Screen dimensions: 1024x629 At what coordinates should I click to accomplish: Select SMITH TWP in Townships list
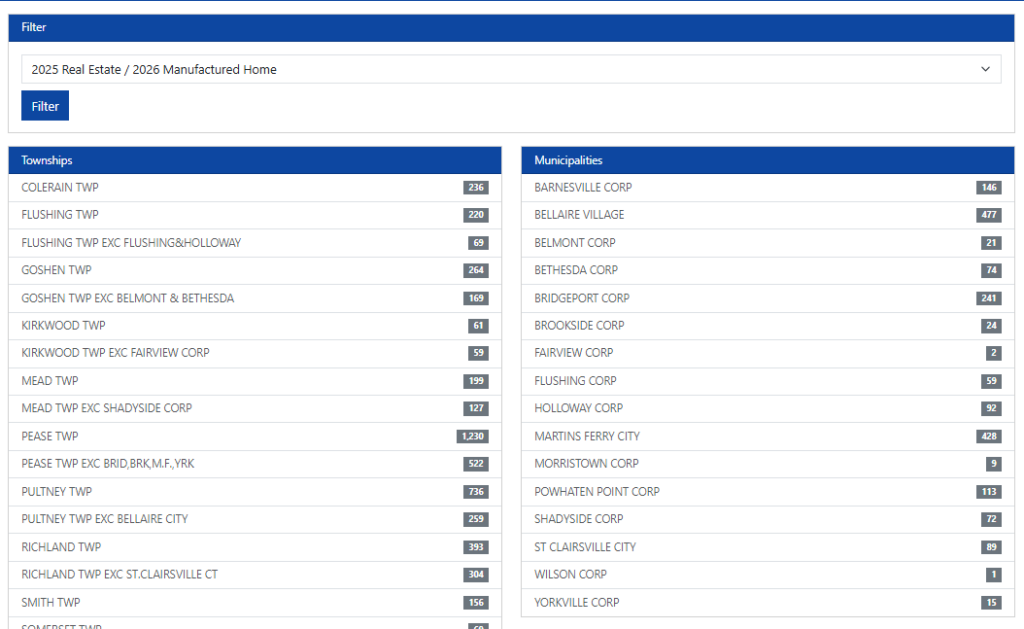(51, 602)
